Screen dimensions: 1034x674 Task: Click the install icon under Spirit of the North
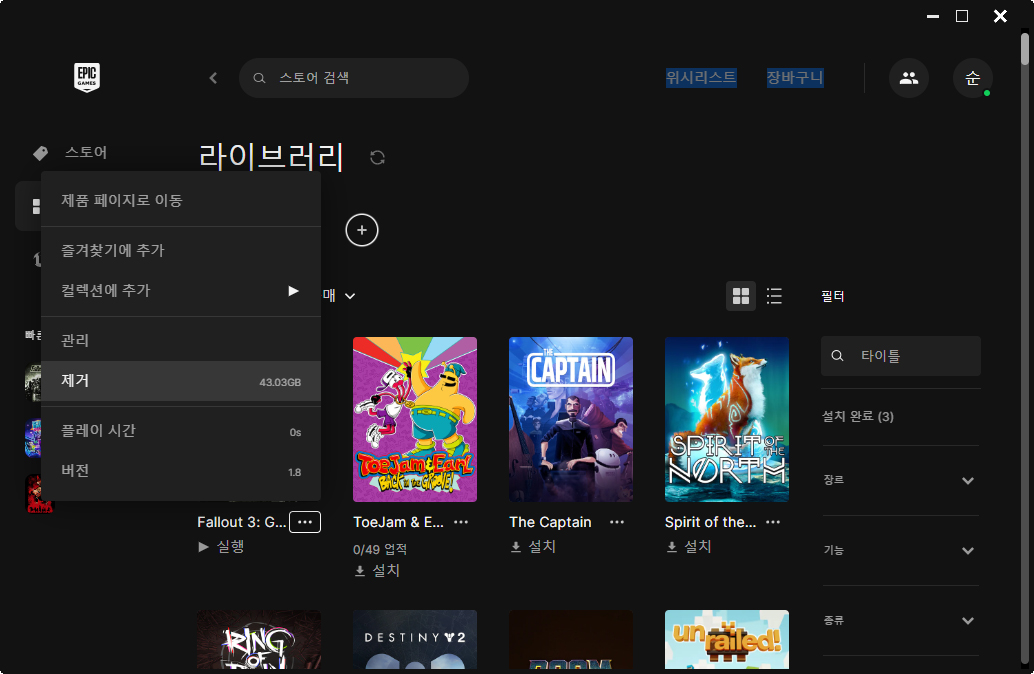[x=671, y=547]
